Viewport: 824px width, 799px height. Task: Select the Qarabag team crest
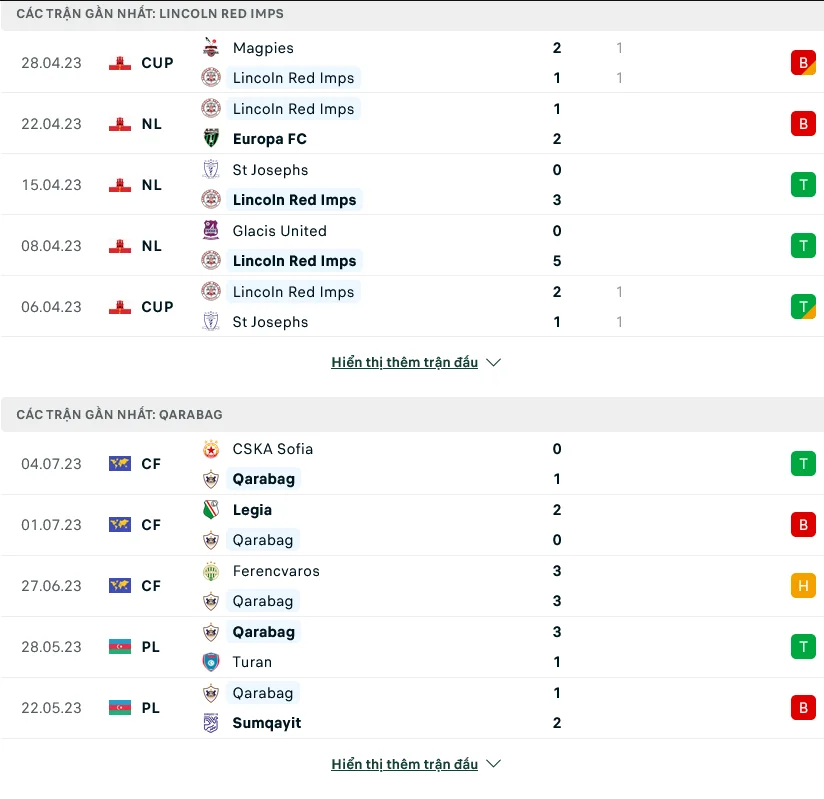pyautogui.click(x=211, y=478)
